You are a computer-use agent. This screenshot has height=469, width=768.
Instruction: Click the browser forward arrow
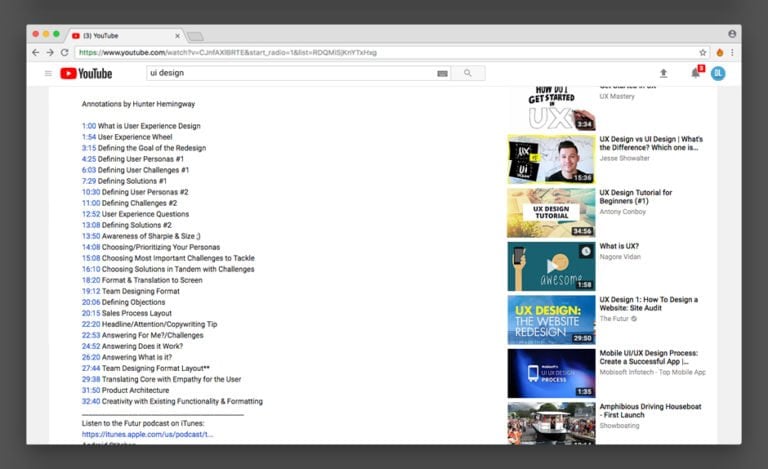tap(50, 52)
